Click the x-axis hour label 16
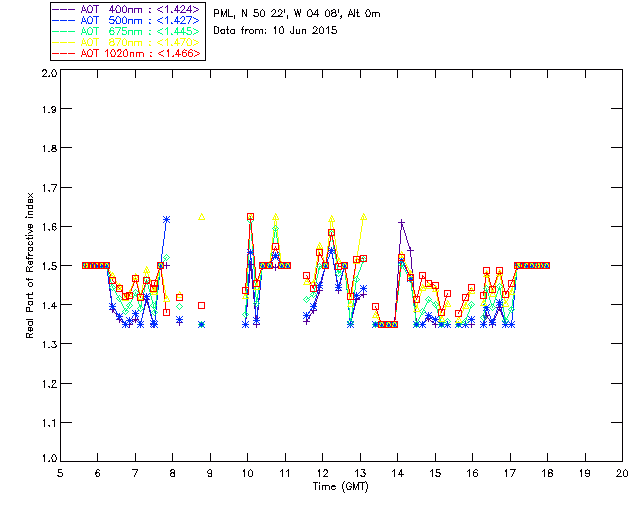 (x=473, y=473)
